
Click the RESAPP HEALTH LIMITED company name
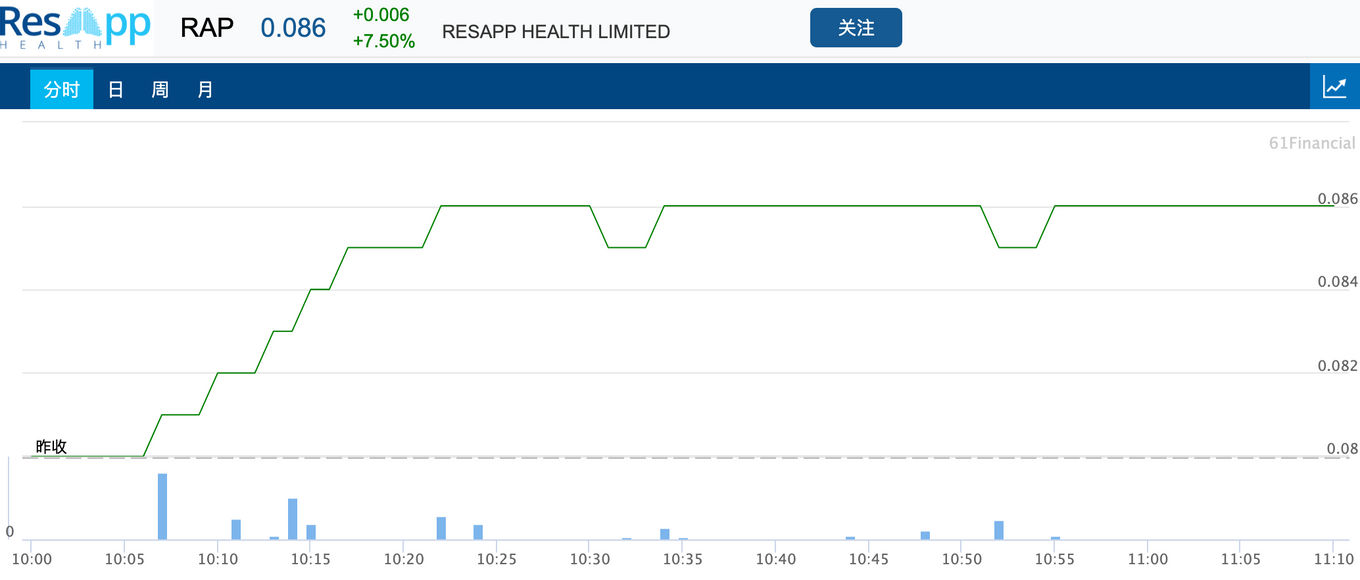[556, 32]
